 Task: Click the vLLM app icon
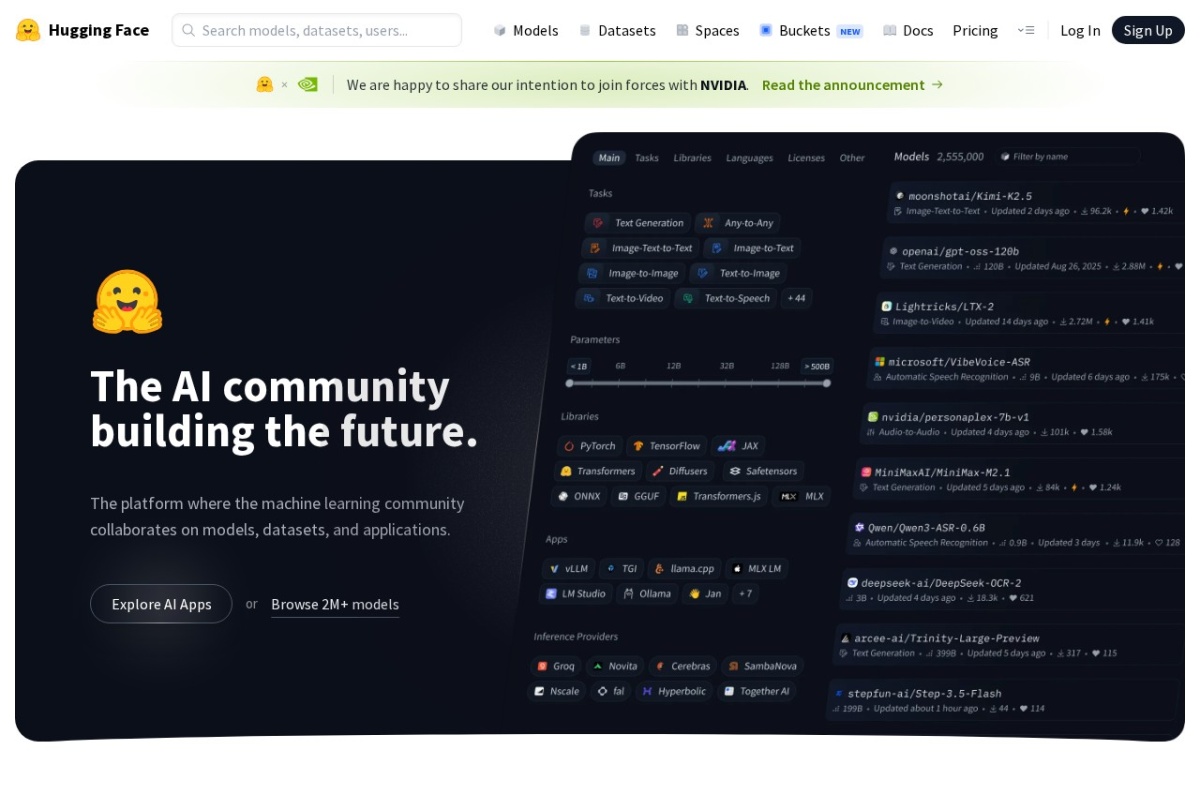(x=554, y=568)
